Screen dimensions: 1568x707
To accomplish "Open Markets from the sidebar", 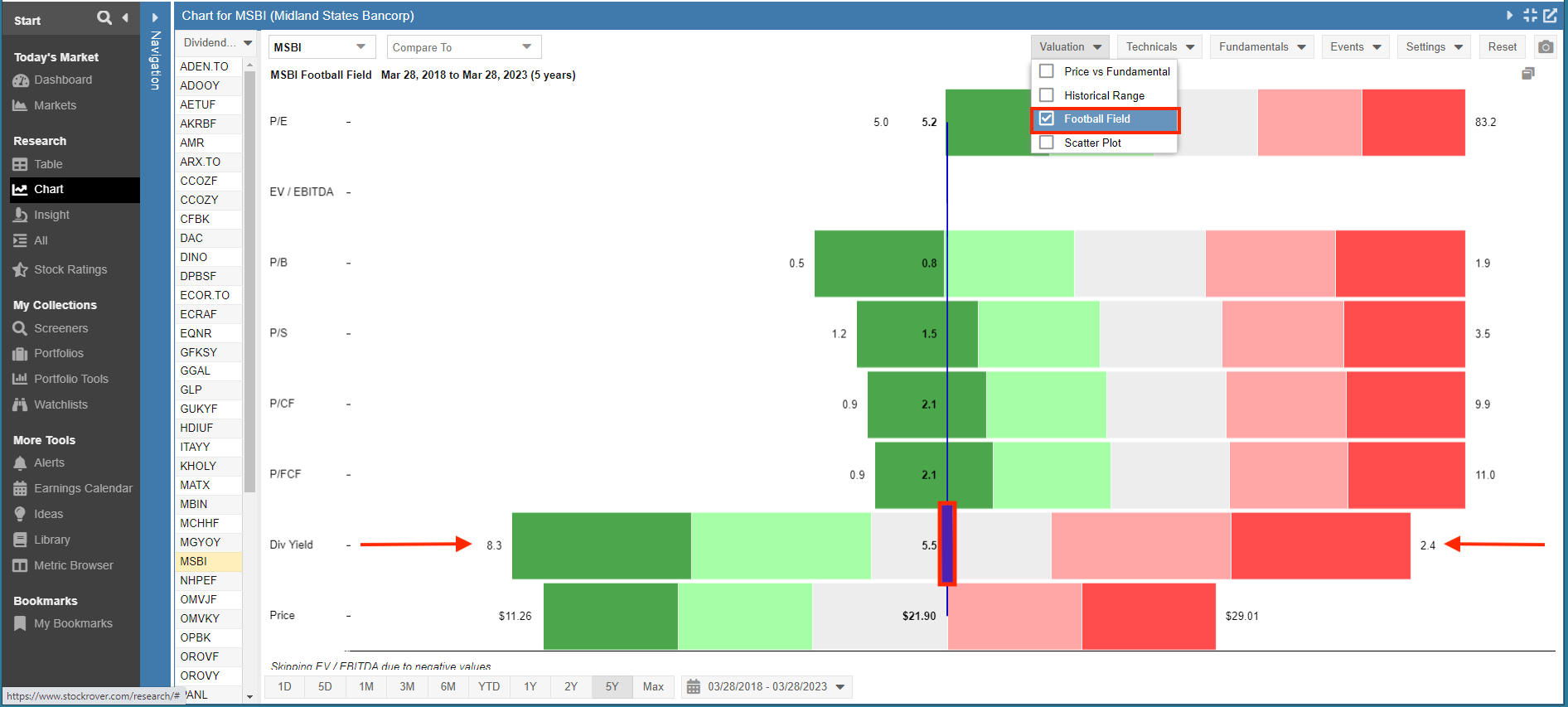I will coord(55,105).
